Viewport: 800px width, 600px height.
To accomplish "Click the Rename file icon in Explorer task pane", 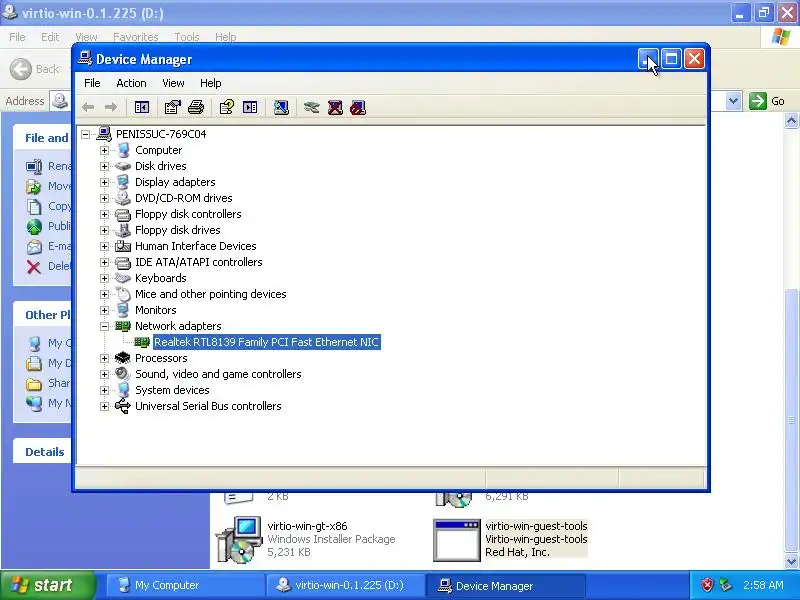I will pyautogui.click(x=34, y=166).
